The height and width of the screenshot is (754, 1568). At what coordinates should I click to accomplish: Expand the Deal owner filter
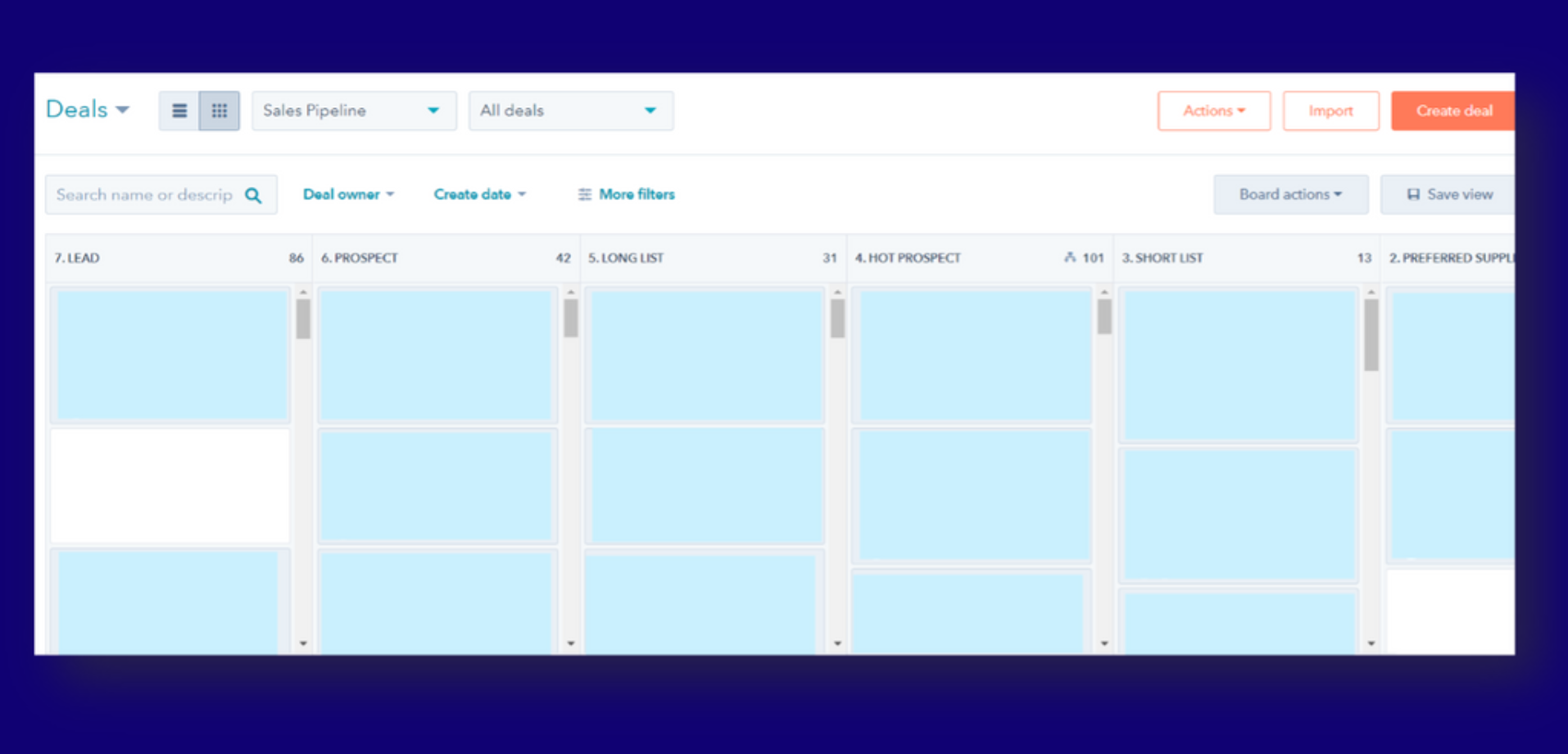(x=349, y=194)
